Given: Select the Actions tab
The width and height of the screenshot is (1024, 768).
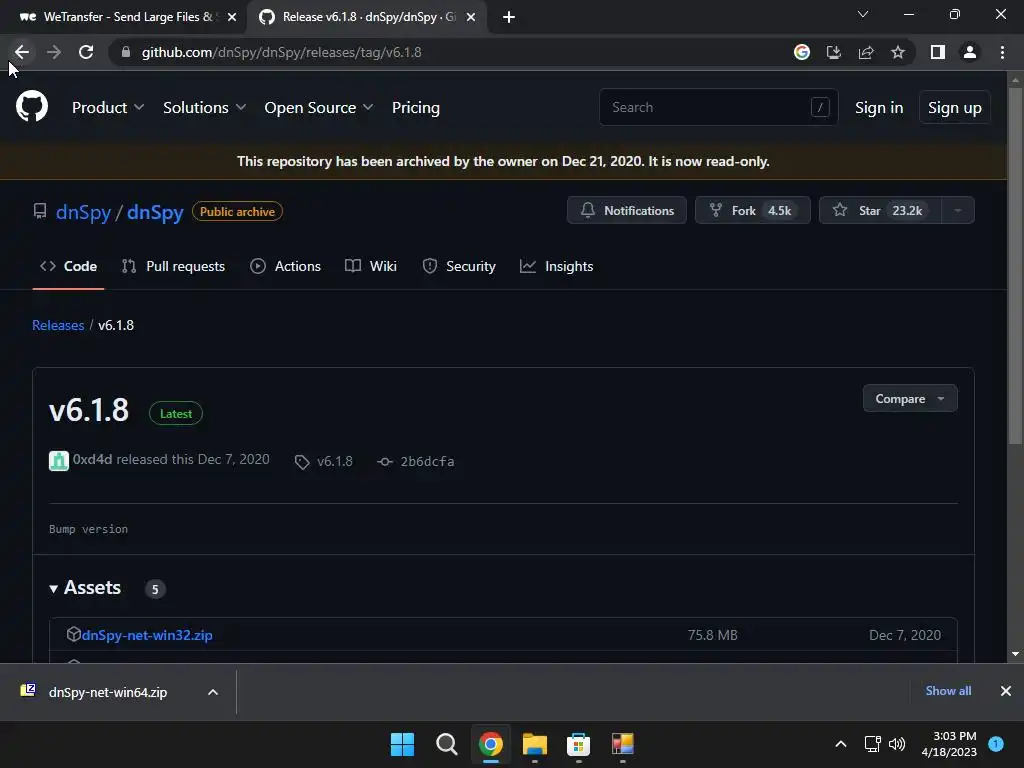Looking at the screenshot, I should click(285, 266).
